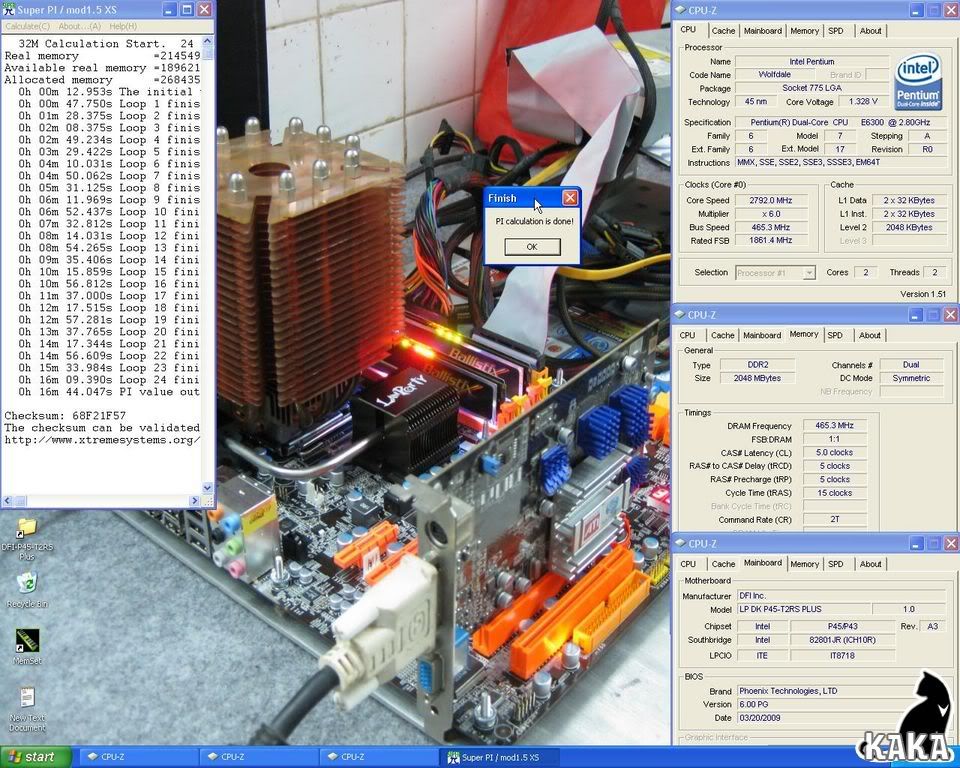Click the motherboard Model value LP DK P45-T2RS PLUS
The width and height of the screenshot is (960, 768).
(803, 609)
